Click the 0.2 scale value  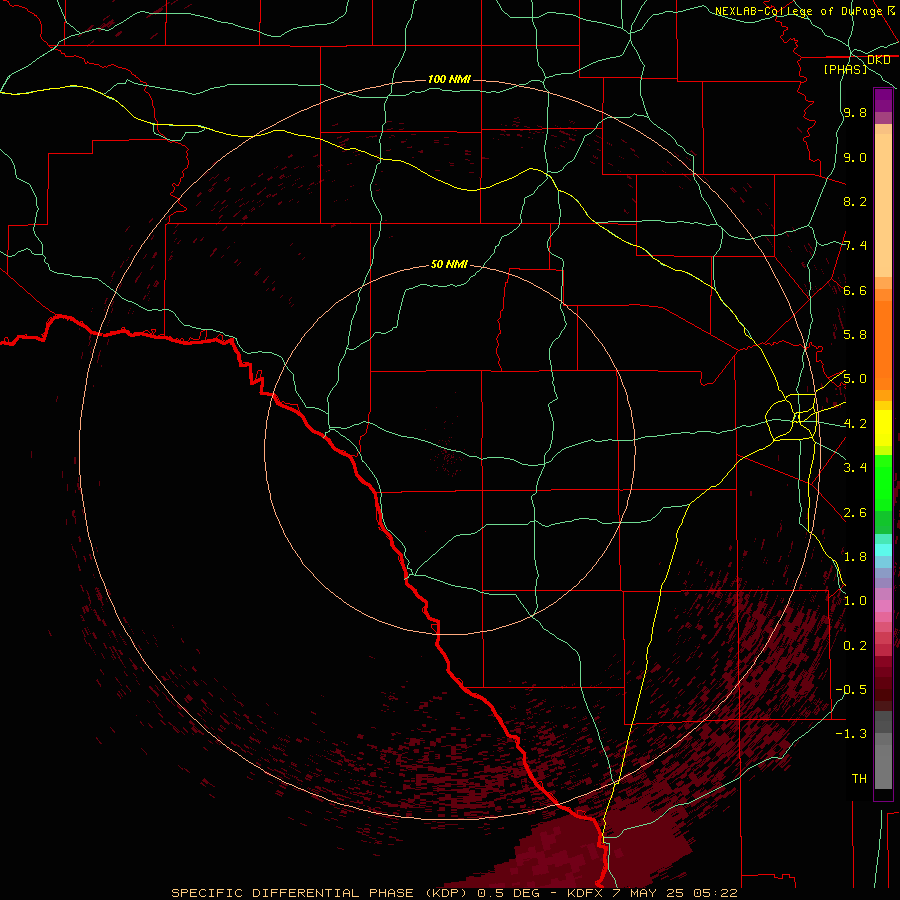point(855,646)
